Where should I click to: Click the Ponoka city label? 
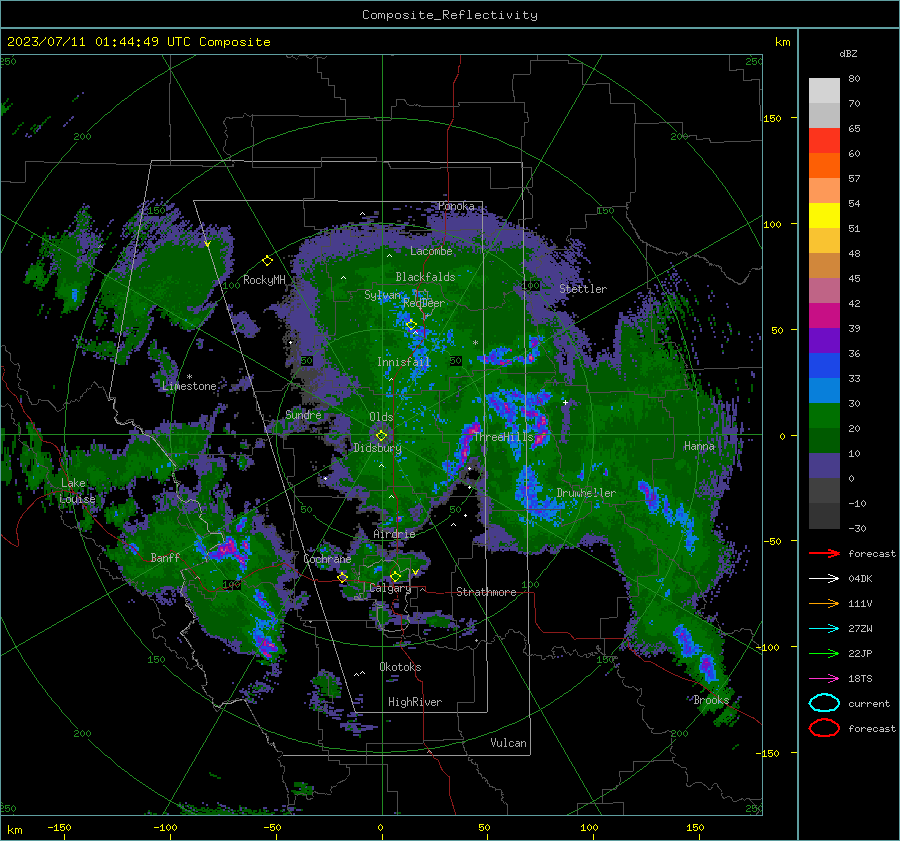[456, 206]
